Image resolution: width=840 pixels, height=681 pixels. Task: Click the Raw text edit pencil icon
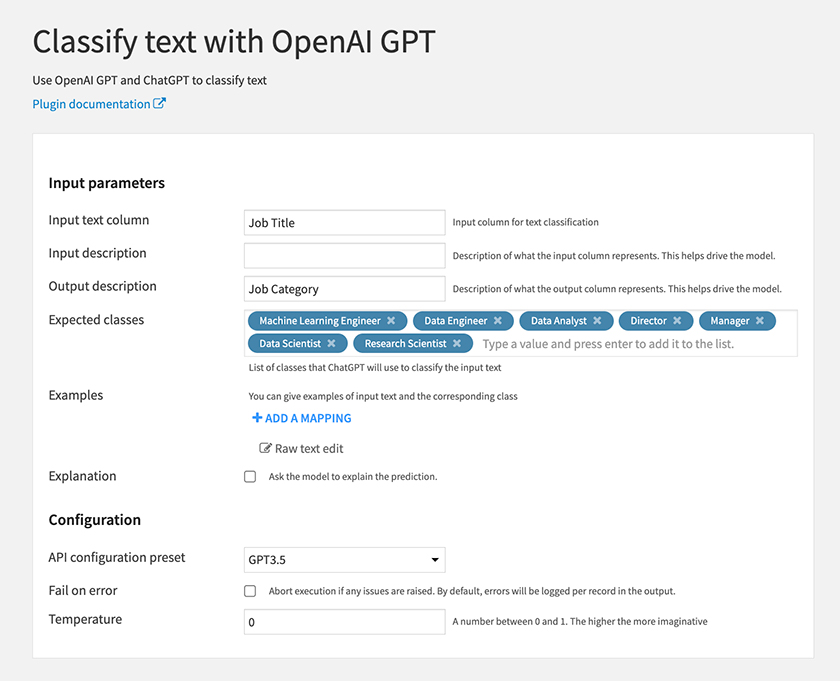pyautogui.click(x=265, y=448)
